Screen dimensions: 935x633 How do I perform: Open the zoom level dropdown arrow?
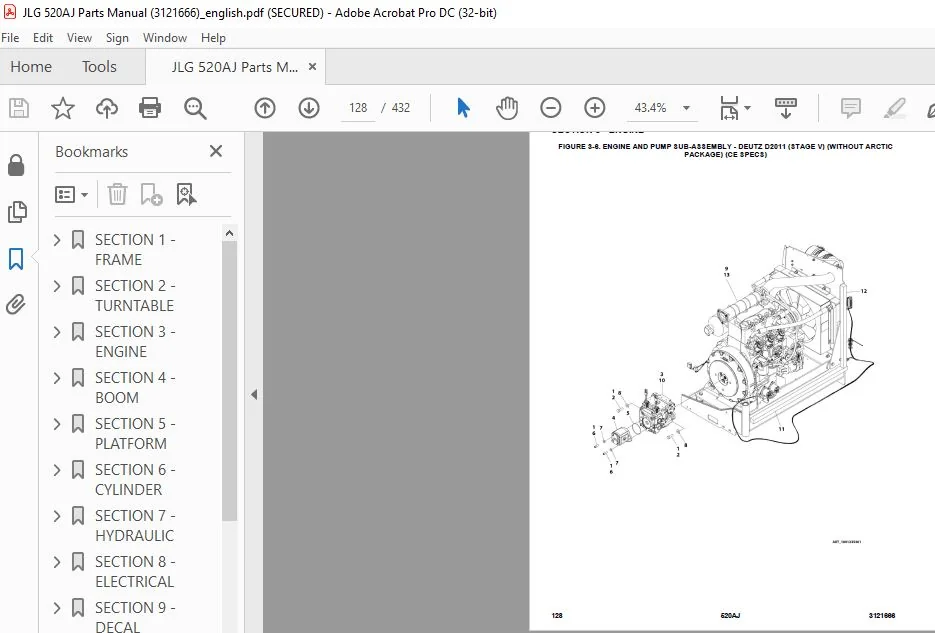(x=686, y=108)
